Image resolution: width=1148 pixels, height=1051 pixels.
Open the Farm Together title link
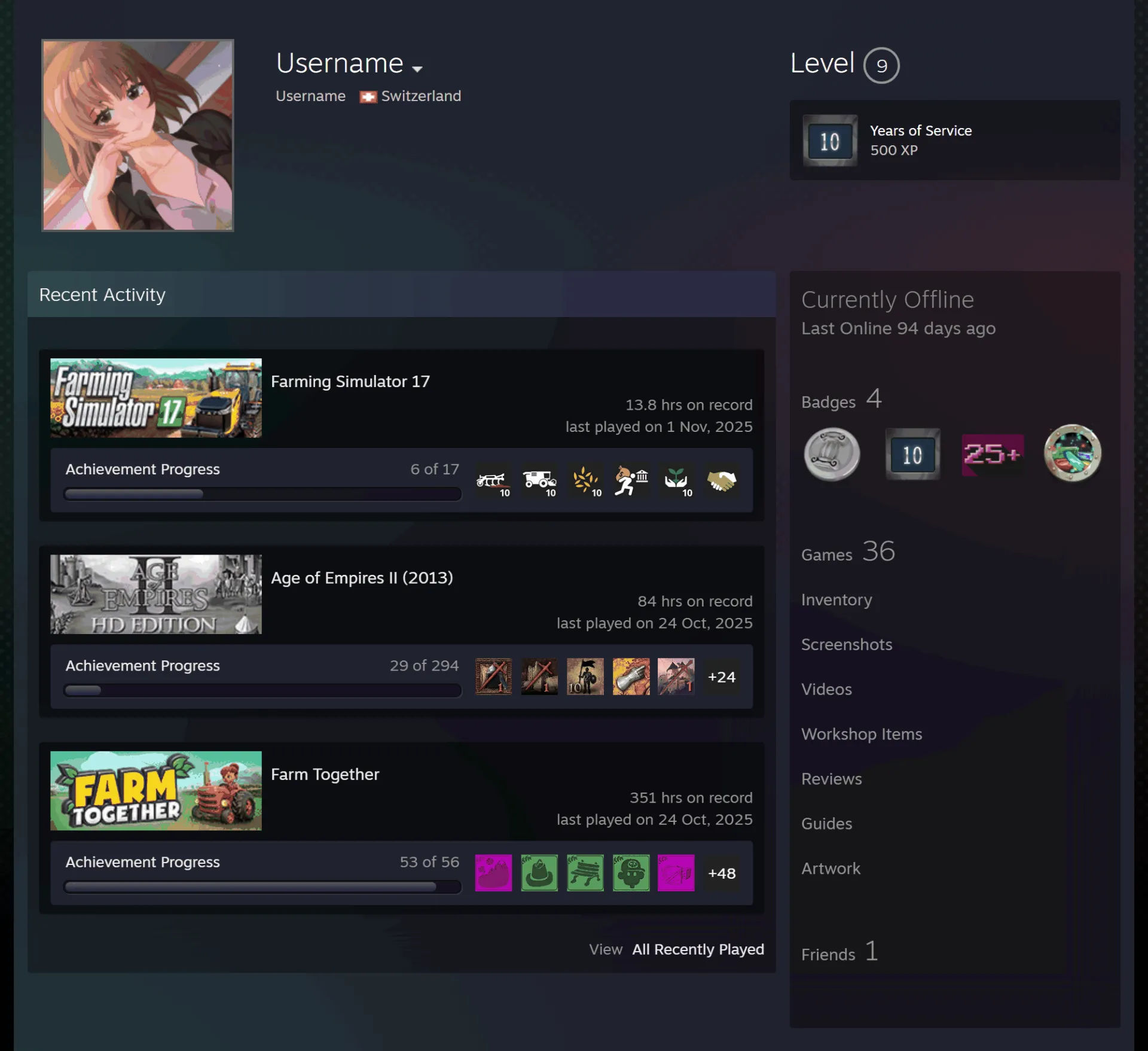325,774
